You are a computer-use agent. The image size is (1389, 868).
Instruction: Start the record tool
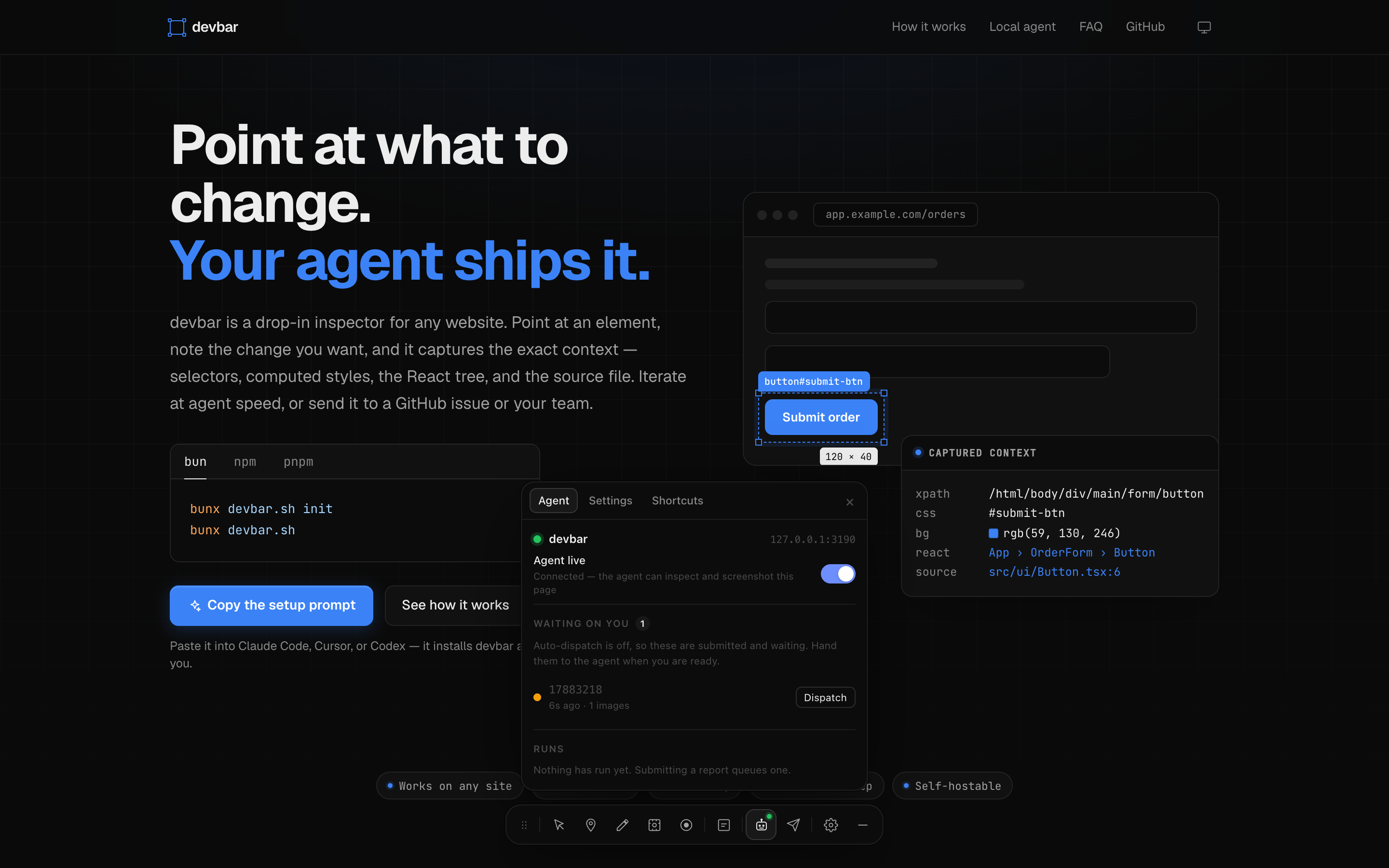click(x=686, y=825)
